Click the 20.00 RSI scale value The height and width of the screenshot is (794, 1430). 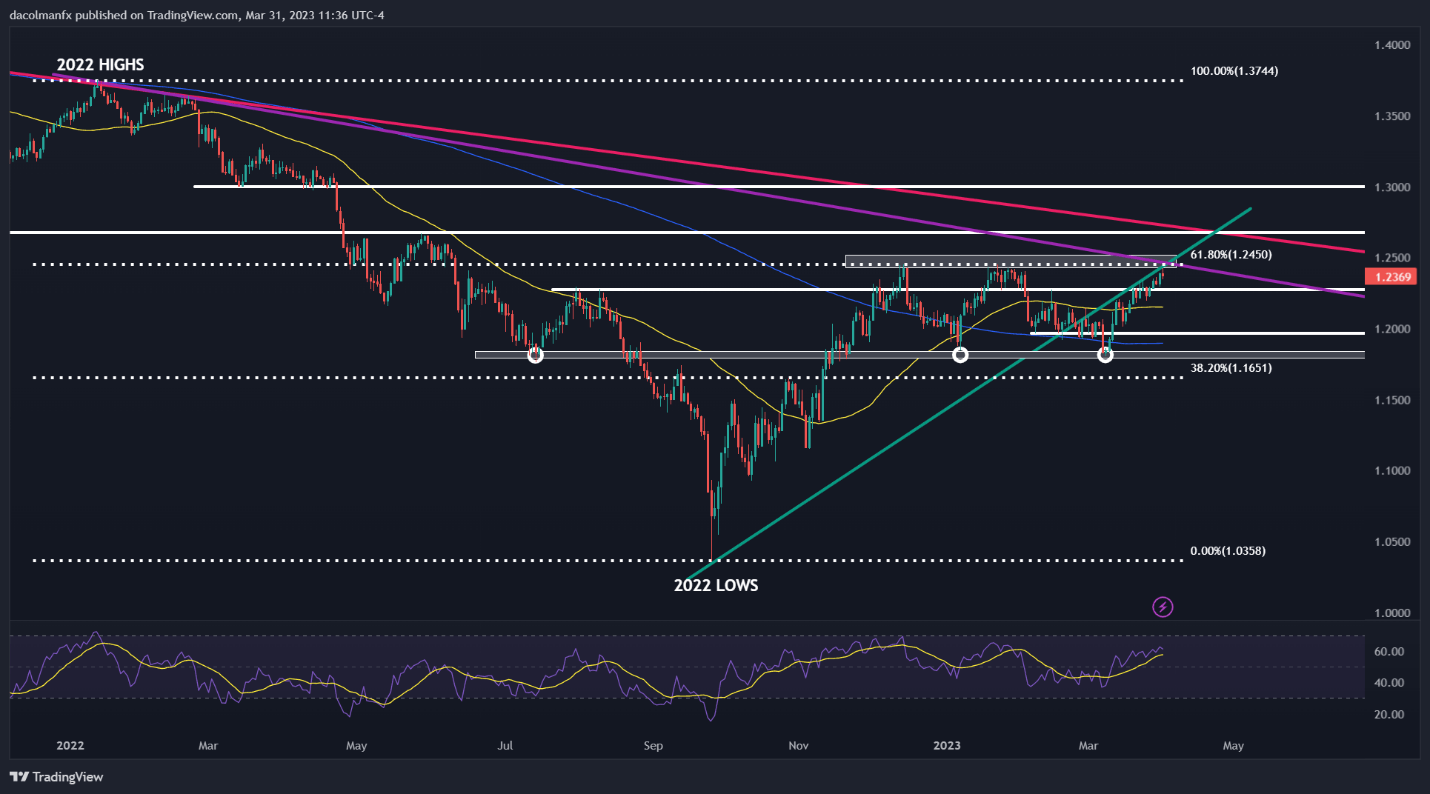[x=1391, y=715]
